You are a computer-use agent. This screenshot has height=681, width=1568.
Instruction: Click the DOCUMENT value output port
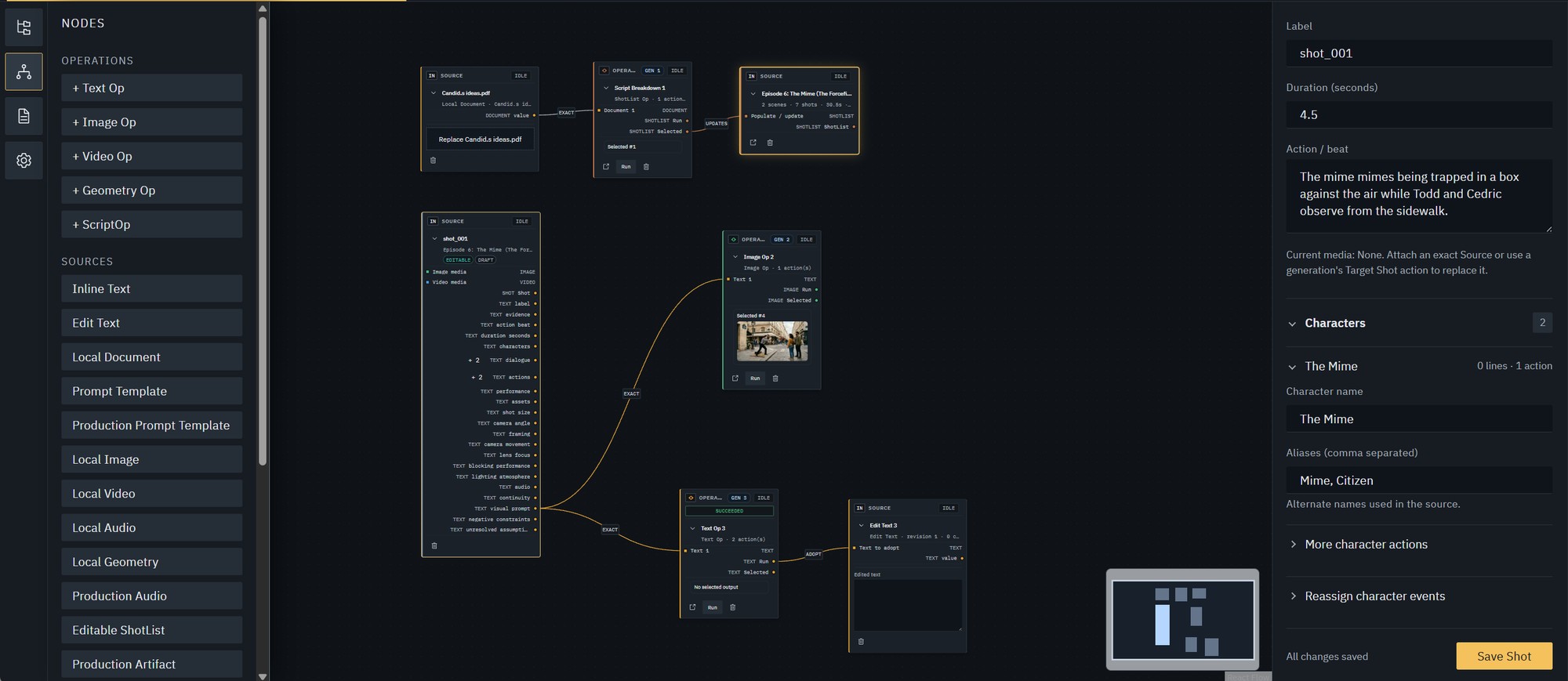(535, 115)
